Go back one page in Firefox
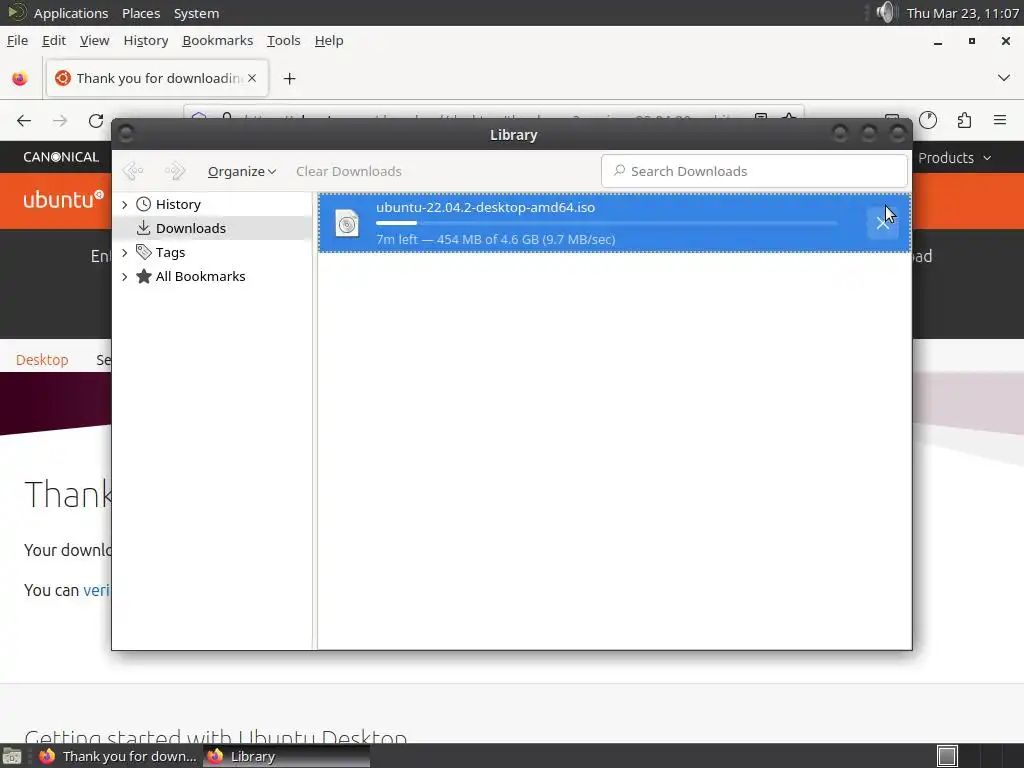Image resolution: width=1024 pixels, height=768 pixels. pyautogui.click(x=24, y=120)
